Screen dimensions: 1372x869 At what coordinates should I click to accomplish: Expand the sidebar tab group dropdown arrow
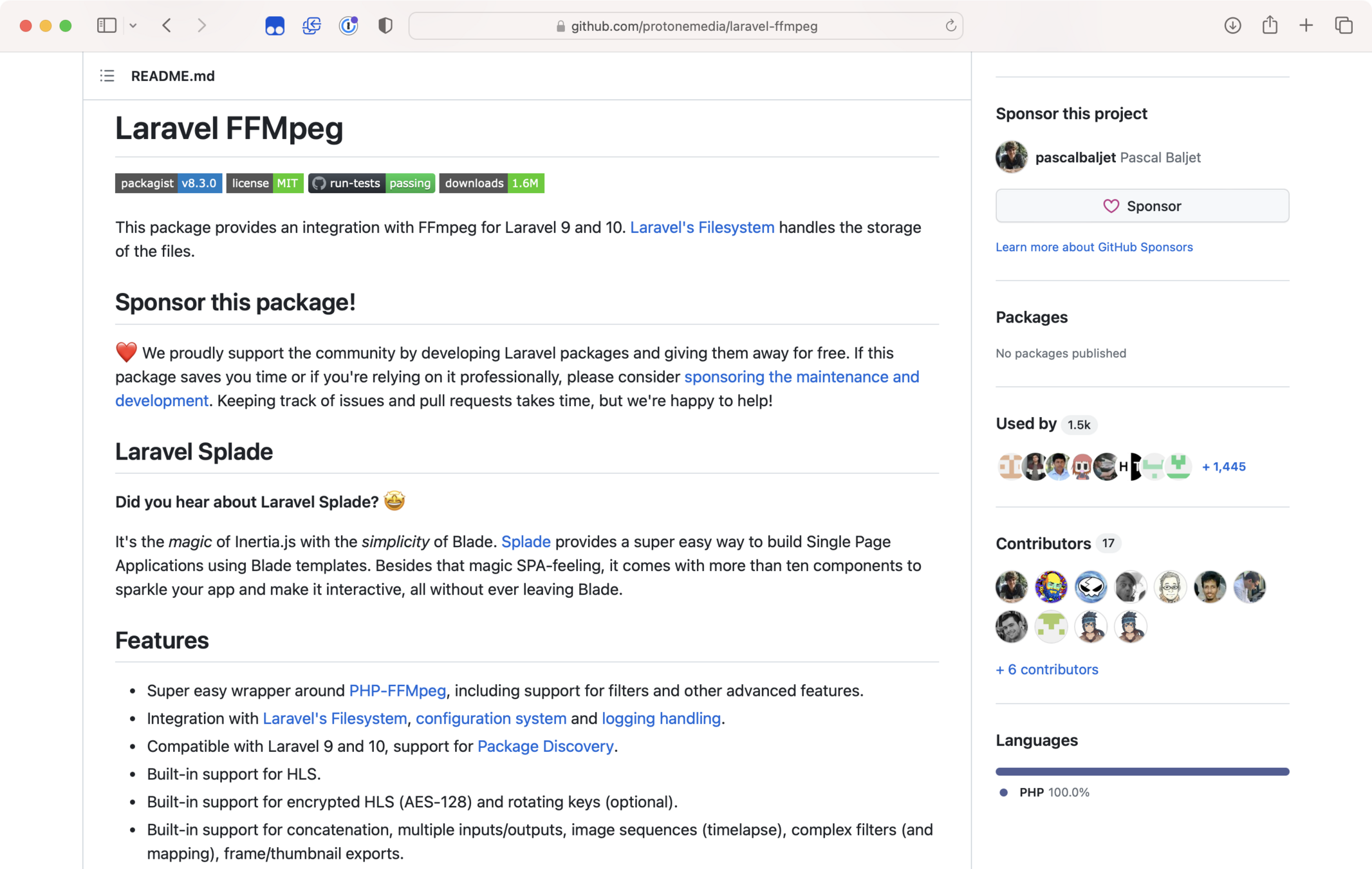point(133,26)
